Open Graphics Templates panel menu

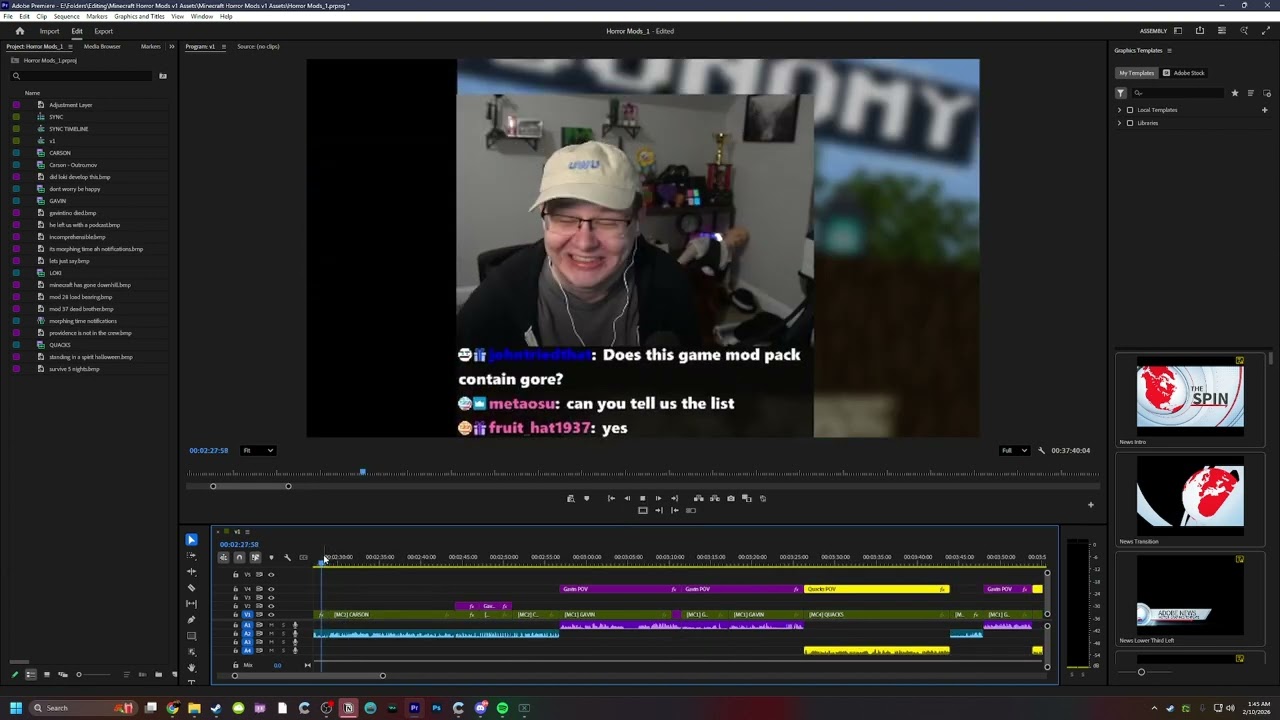[1169, 51]
